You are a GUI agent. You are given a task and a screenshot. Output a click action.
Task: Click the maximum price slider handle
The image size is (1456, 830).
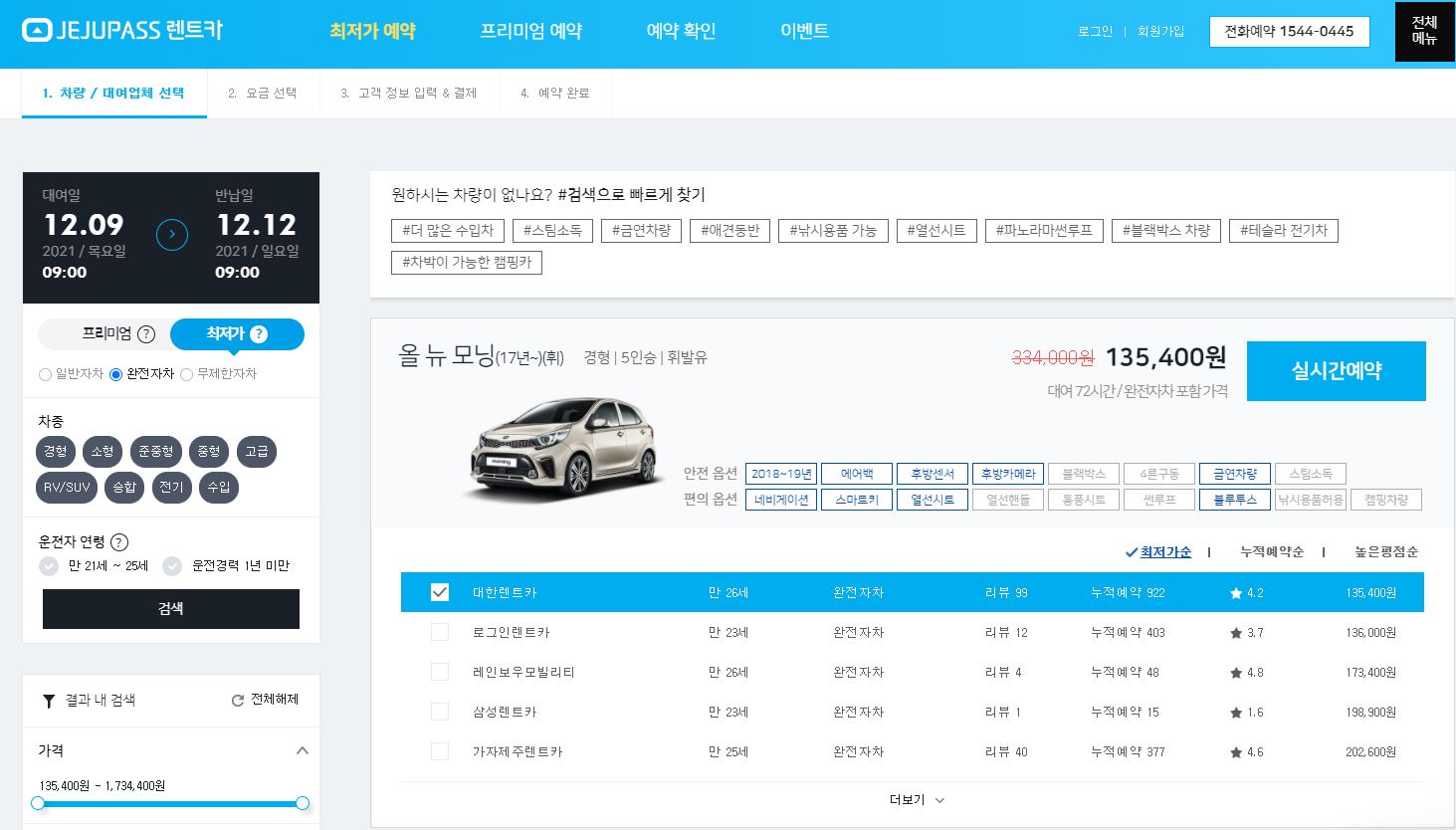pos(303,803)
